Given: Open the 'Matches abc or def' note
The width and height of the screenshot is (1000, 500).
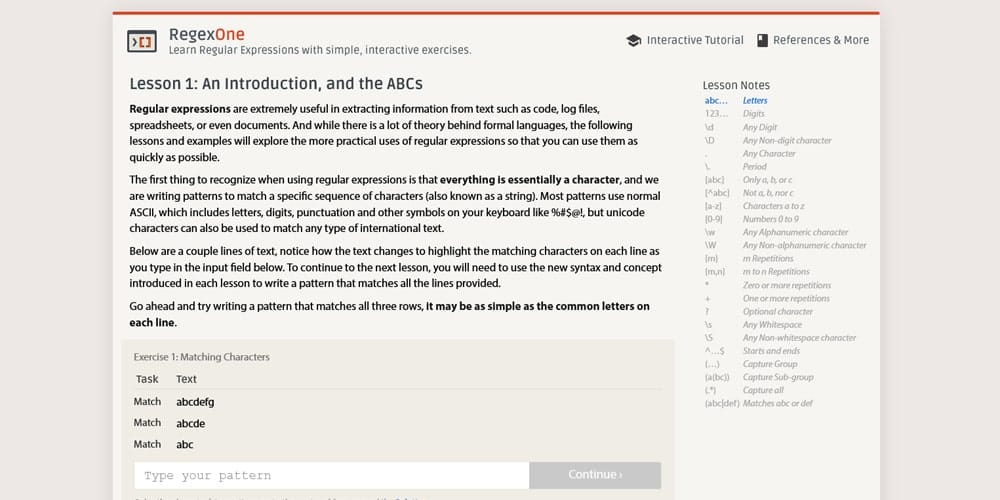Looking at the screenshot, I should (777, 403).
